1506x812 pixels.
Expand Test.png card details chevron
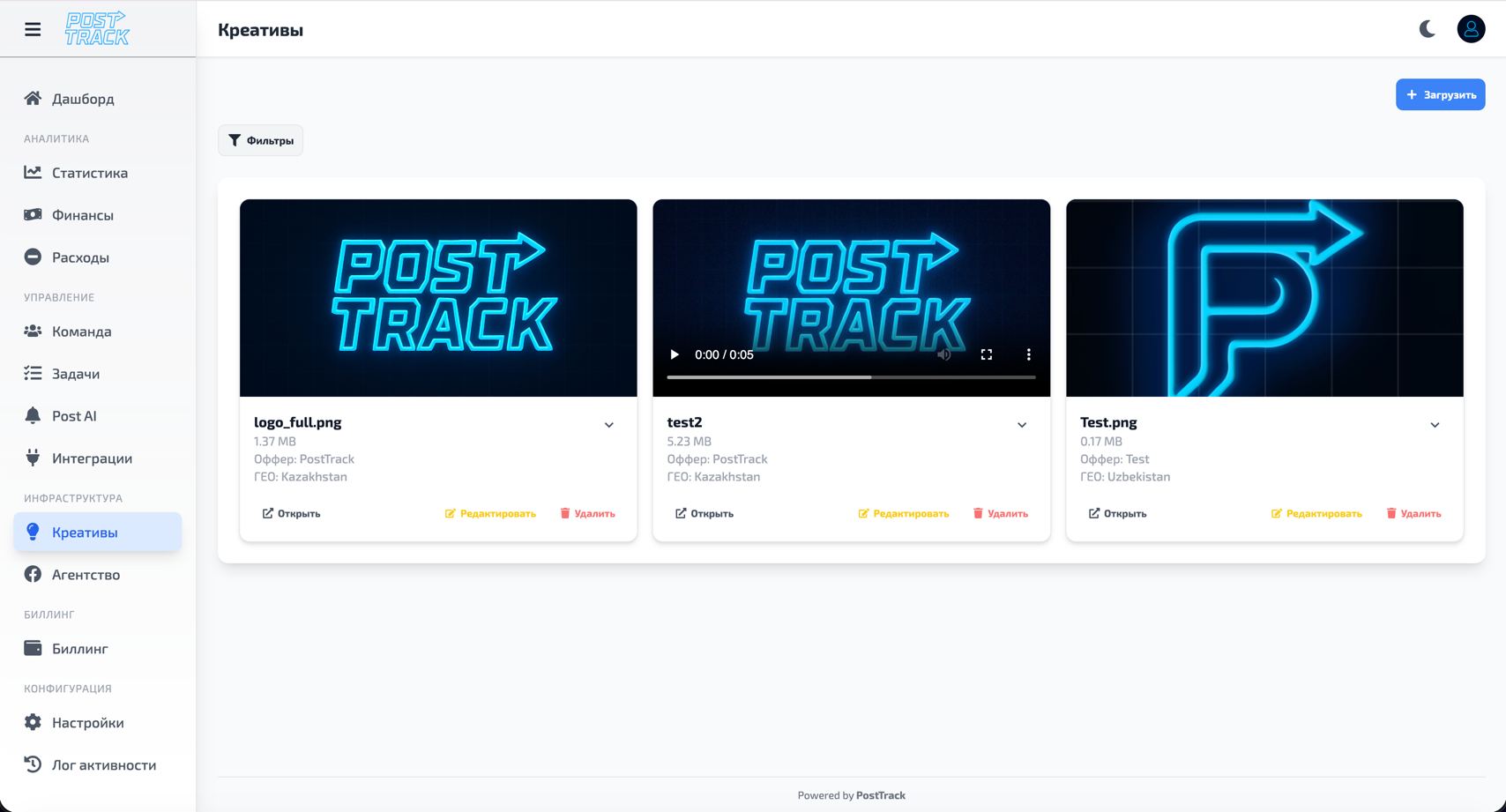coord(1435,425)
